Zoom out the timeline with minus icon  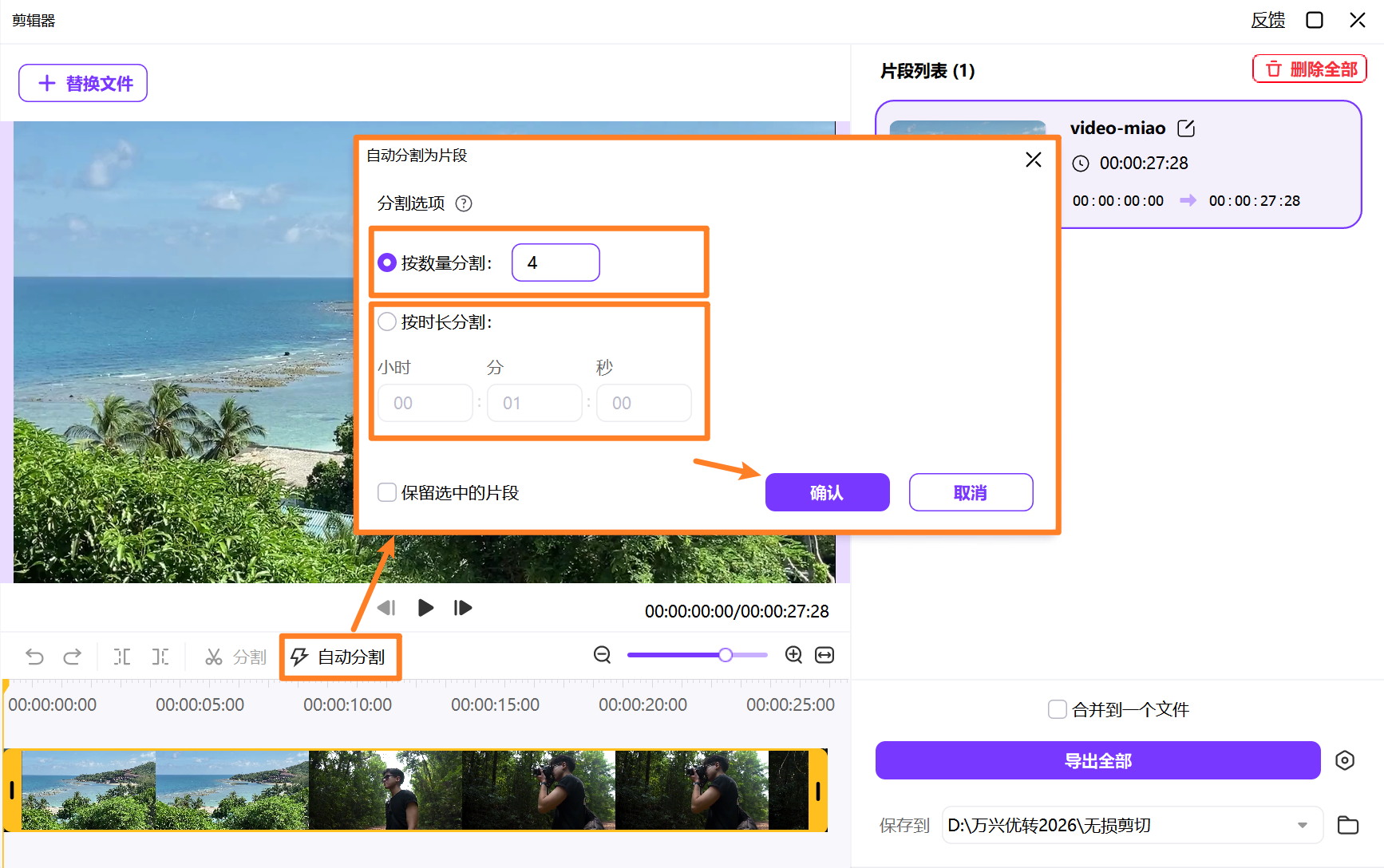[x=602, y=654]
